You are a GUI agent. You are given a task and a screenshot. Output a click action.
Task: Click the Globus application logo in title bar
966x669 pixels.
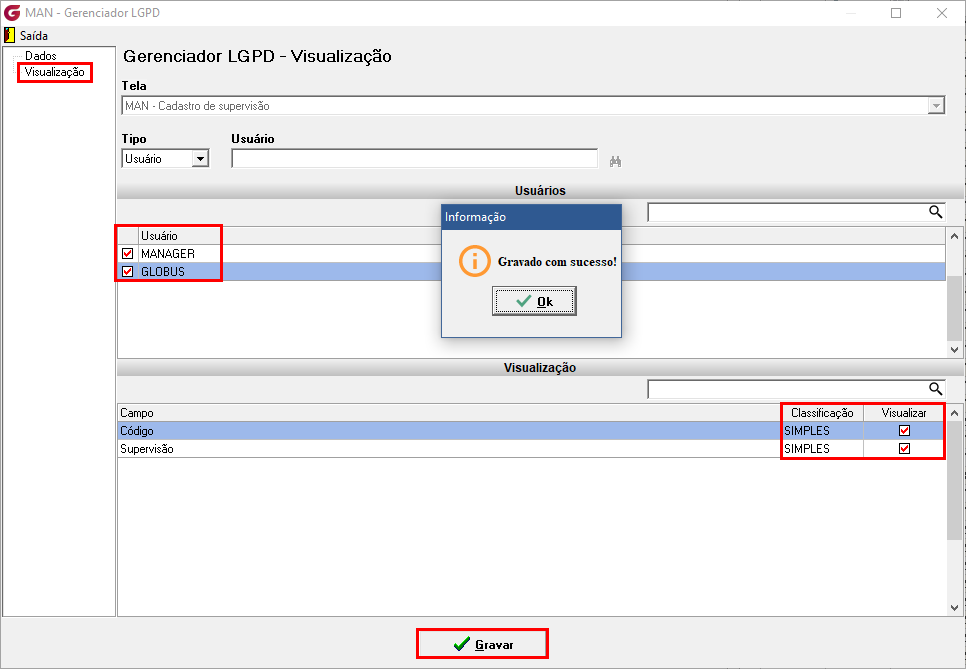click(12, 13)
